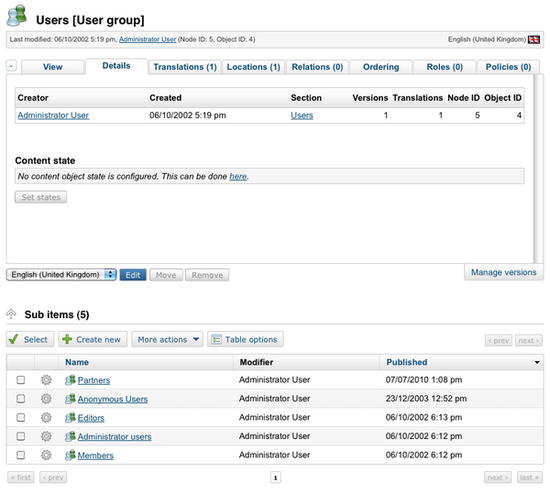Click the up arrow icon beside Sub items
Screen dimensions: 550x494
click(11, 314)
